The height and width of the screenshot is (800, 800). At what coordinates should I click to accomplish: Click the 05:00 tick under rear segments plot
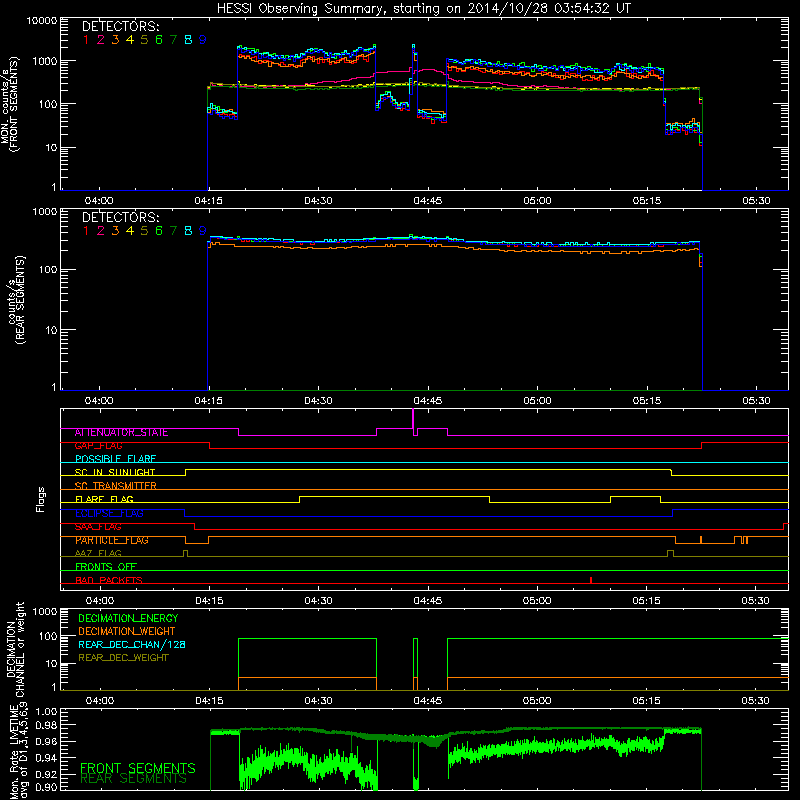(x=537, y=401)
